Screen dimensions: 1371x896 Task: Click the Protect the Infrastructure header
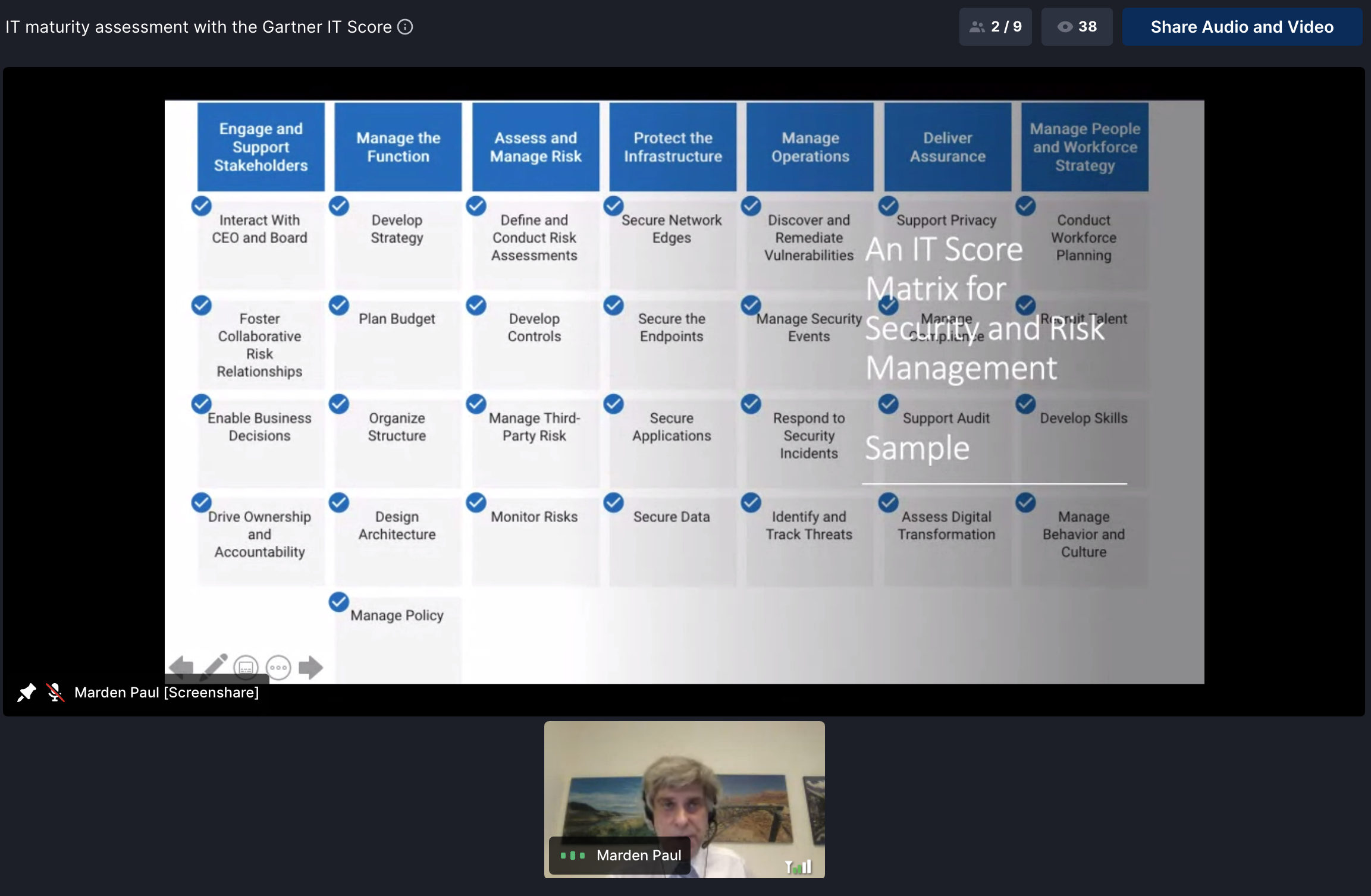pyautogui.click(x=673, y=147)
